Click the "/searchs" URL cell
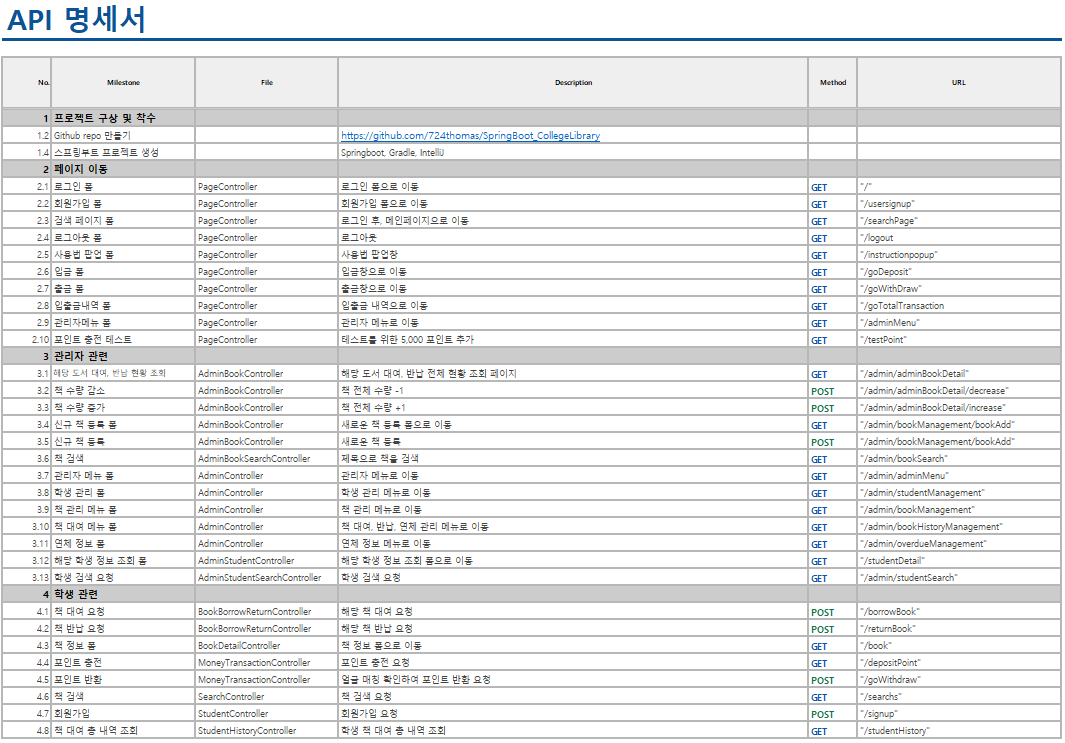The width and height of the screenshot is (1065, 743). [x=958, y=696]
